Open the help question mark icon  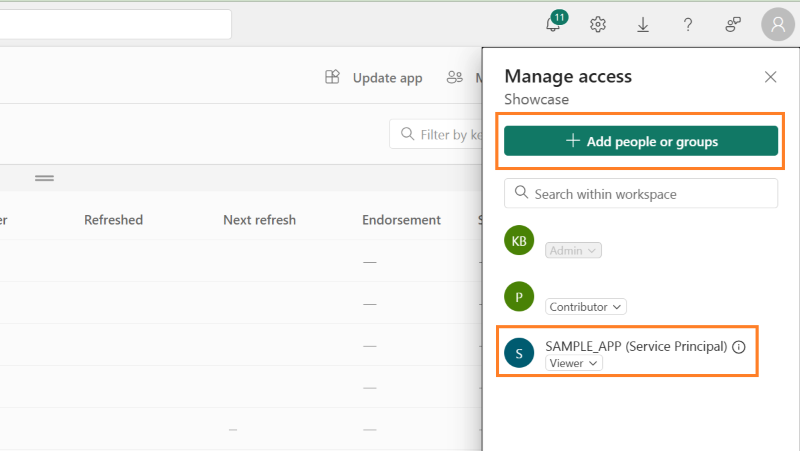(688, 25)
